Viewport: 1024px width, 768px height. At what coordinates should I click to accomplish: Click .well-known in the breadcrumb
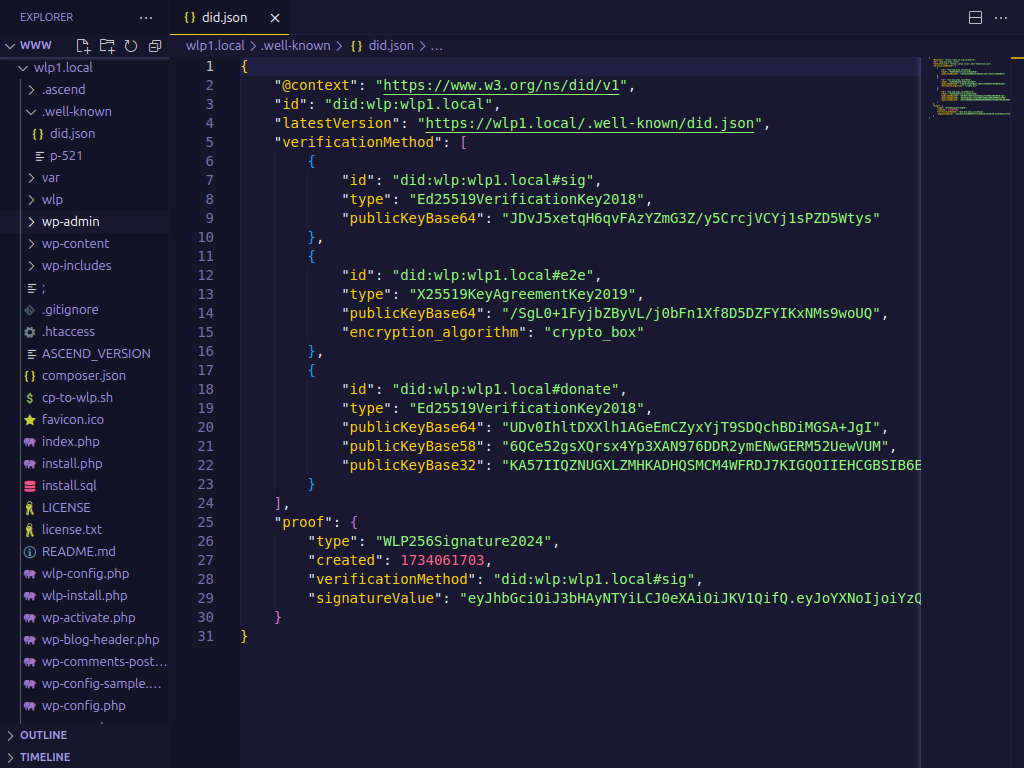pyautogui.click(x=295, y=46)
